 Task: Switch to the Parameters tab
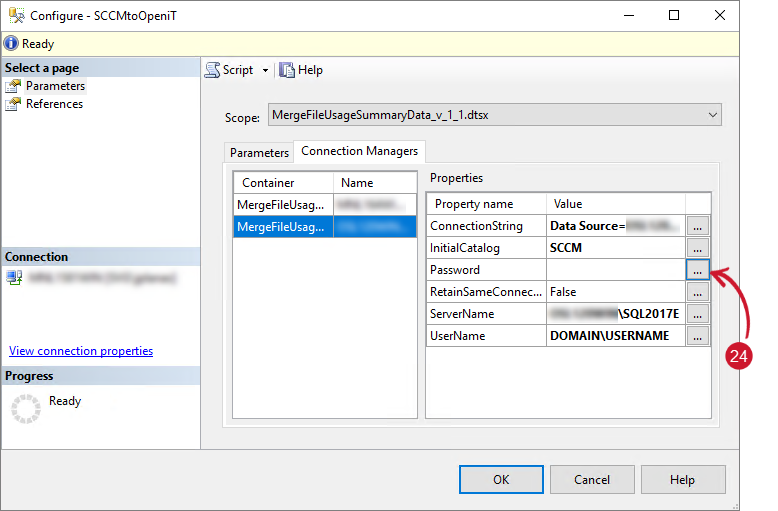click(259, 153)
